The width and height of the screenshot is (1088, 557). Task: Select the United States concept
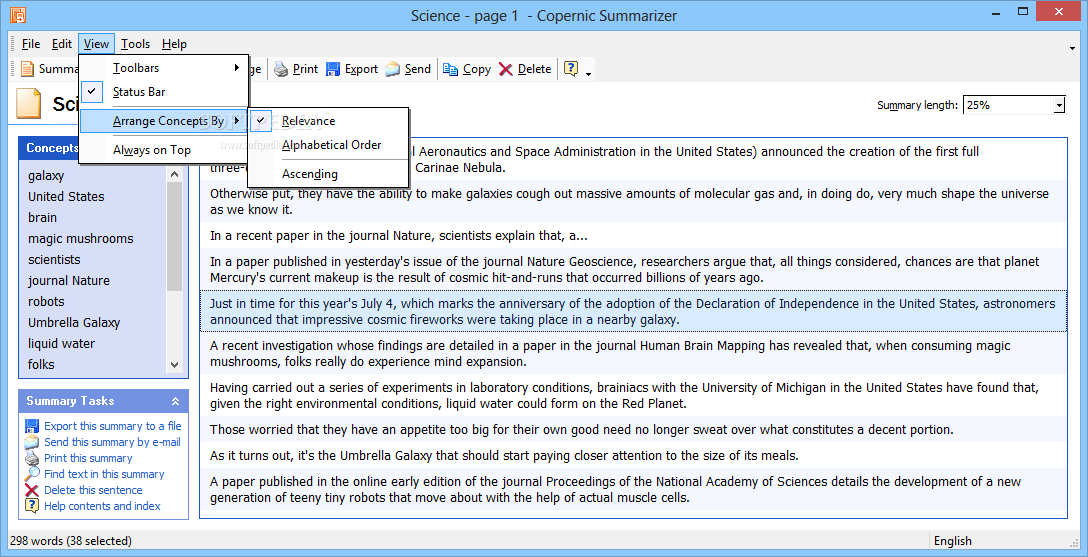pos(66,196)
